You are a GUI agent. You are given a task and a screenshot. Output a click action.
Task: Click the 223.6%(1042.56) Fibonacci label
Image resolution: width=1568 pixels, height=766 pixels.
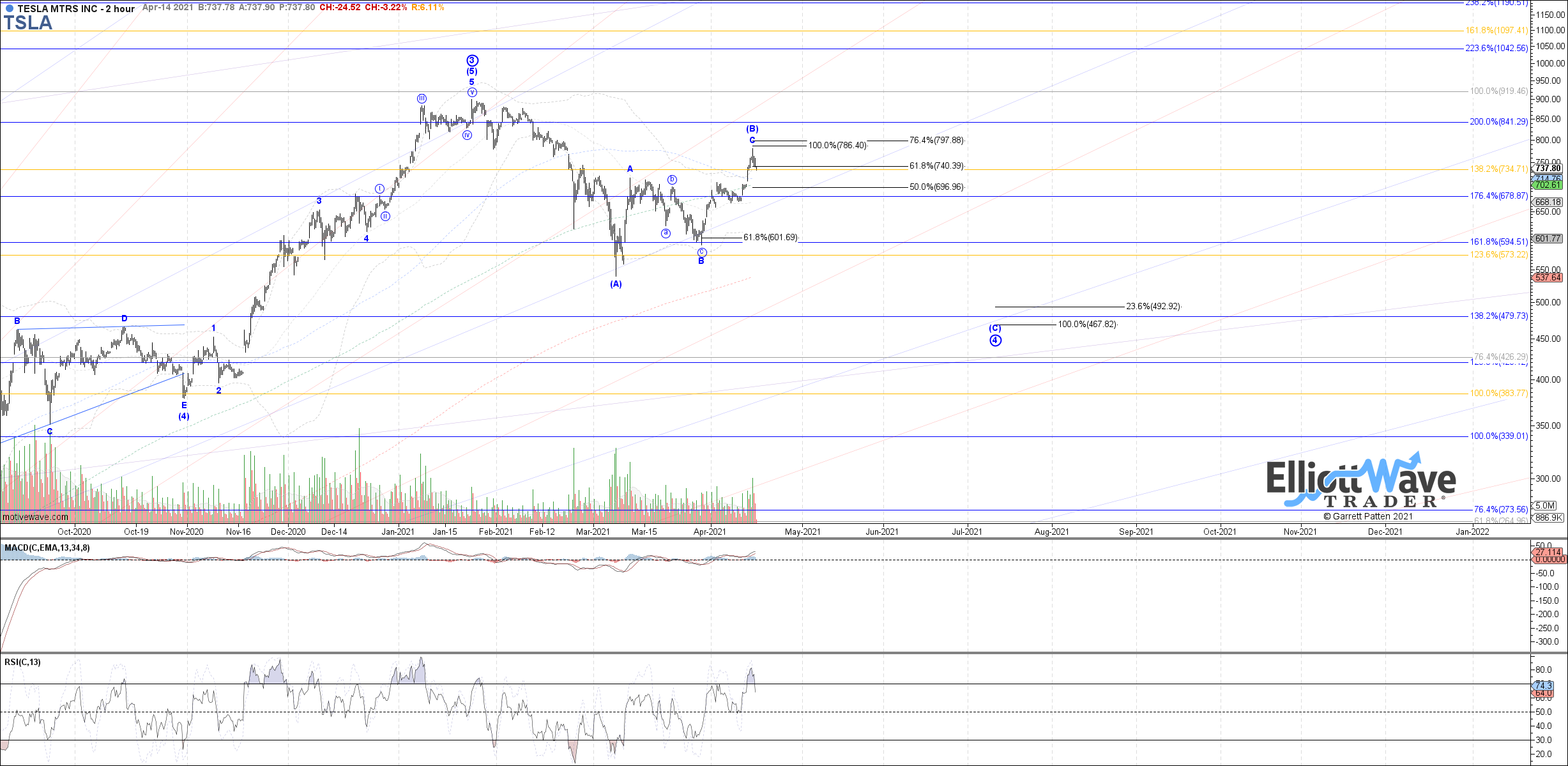coord(1496,48)
